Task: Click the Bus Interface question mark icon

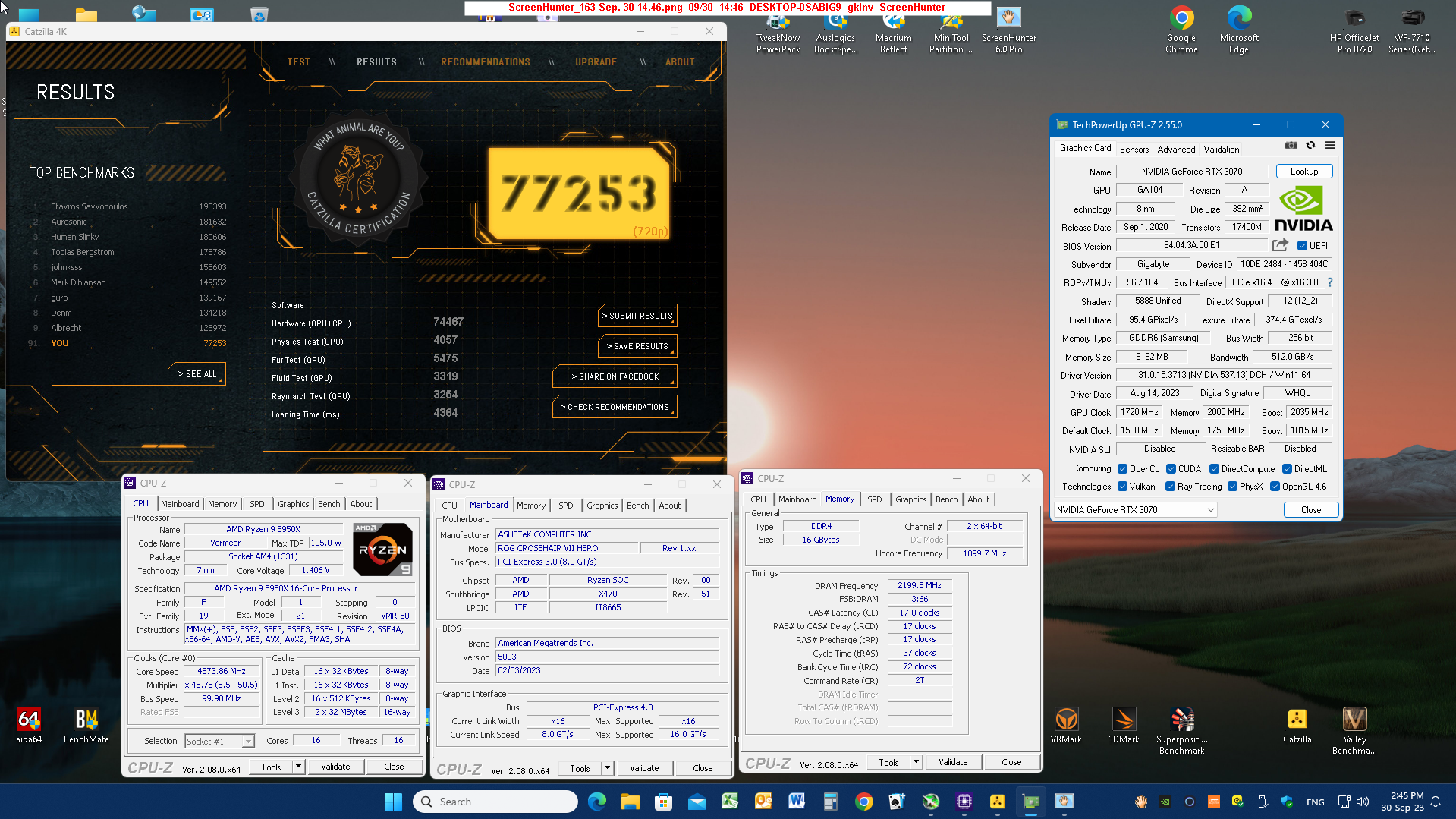Action: pos(1329,282)
